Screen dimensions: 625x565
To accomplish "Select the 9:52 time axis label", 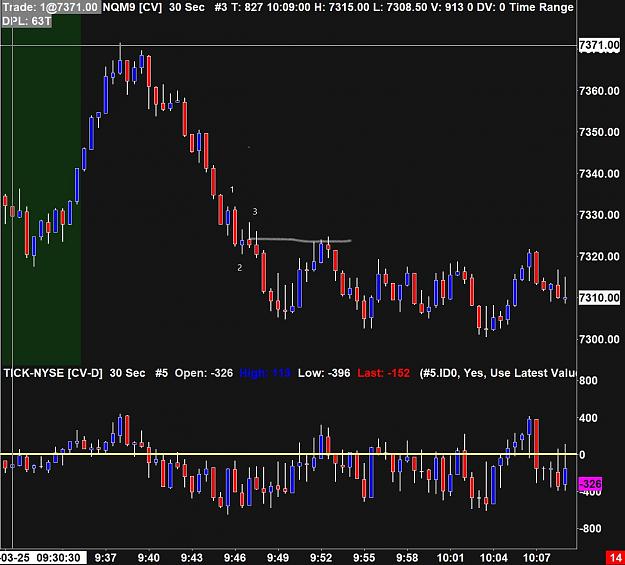I will click(x=321, y=557).
